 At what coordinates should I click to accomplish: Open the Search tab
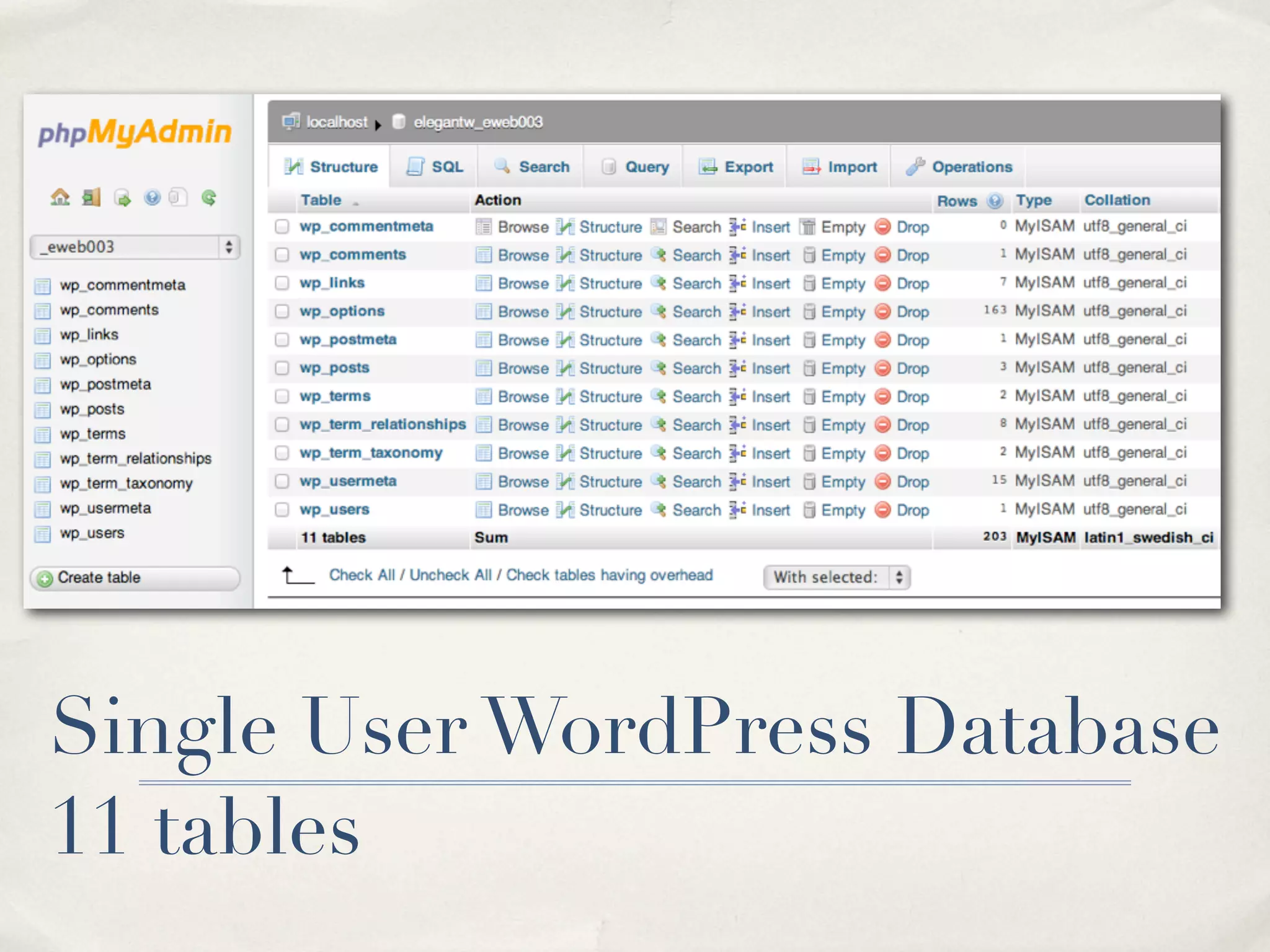531,167
